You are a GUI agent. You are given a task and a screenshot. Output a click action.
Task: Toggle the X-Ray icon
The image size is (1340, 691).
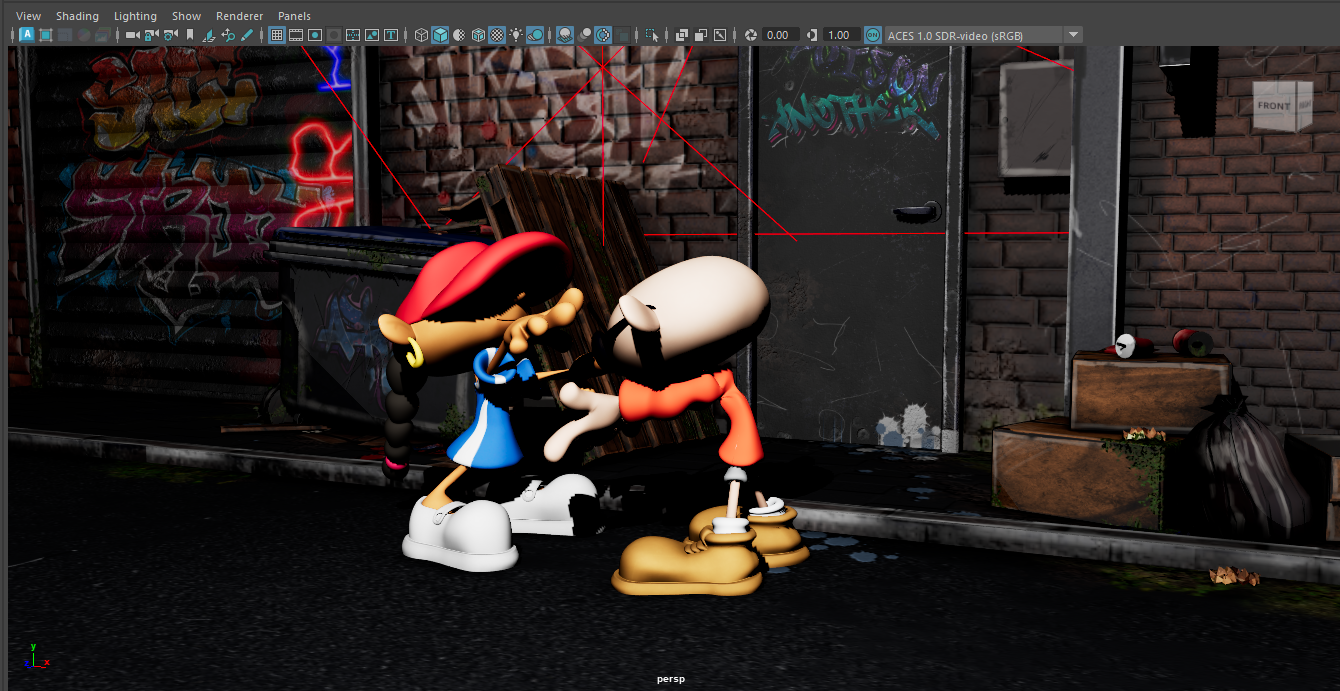[x=682, y=35]
